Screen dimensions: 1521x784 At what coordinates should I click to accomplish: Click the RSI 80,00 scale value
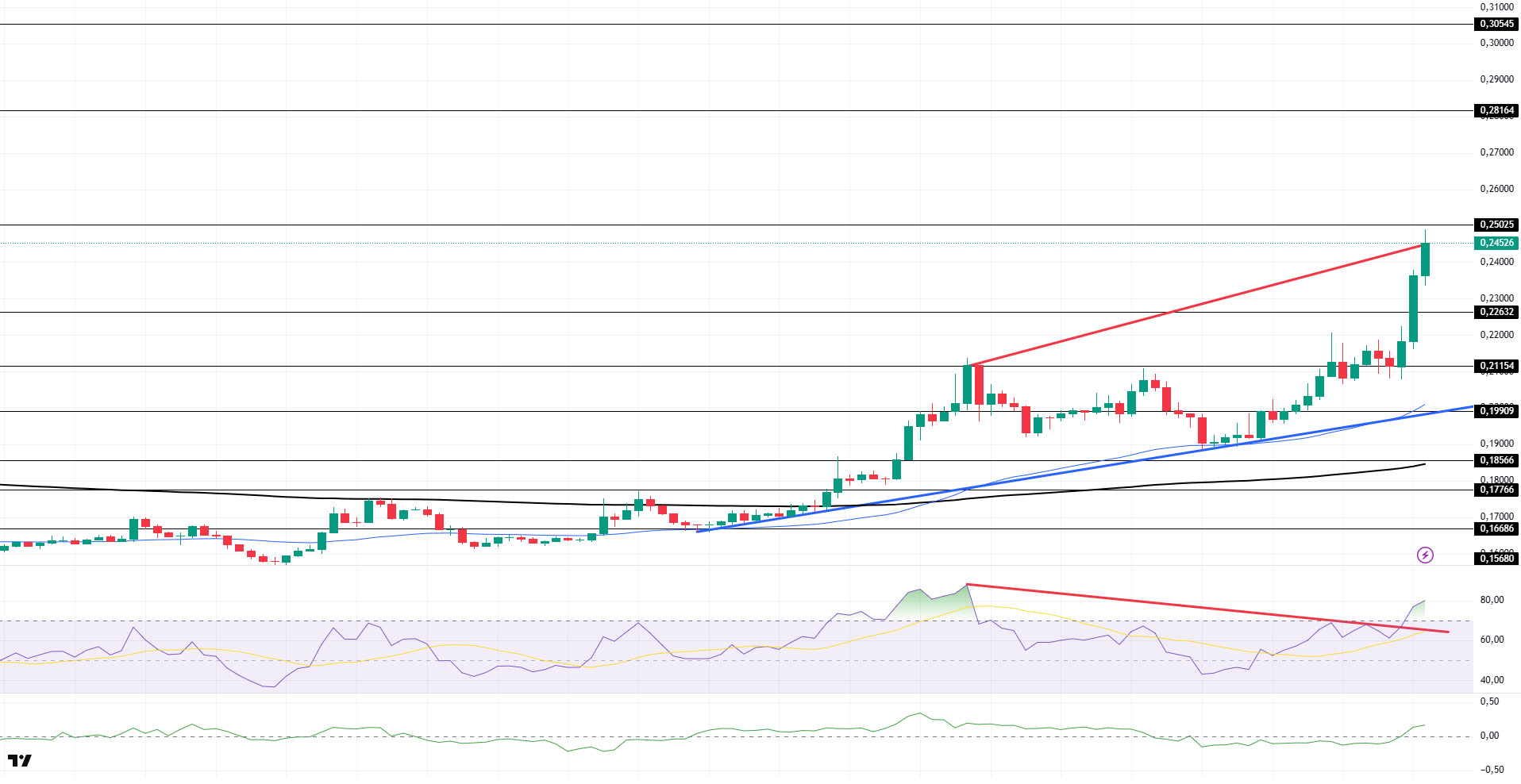click(1492, 600)
